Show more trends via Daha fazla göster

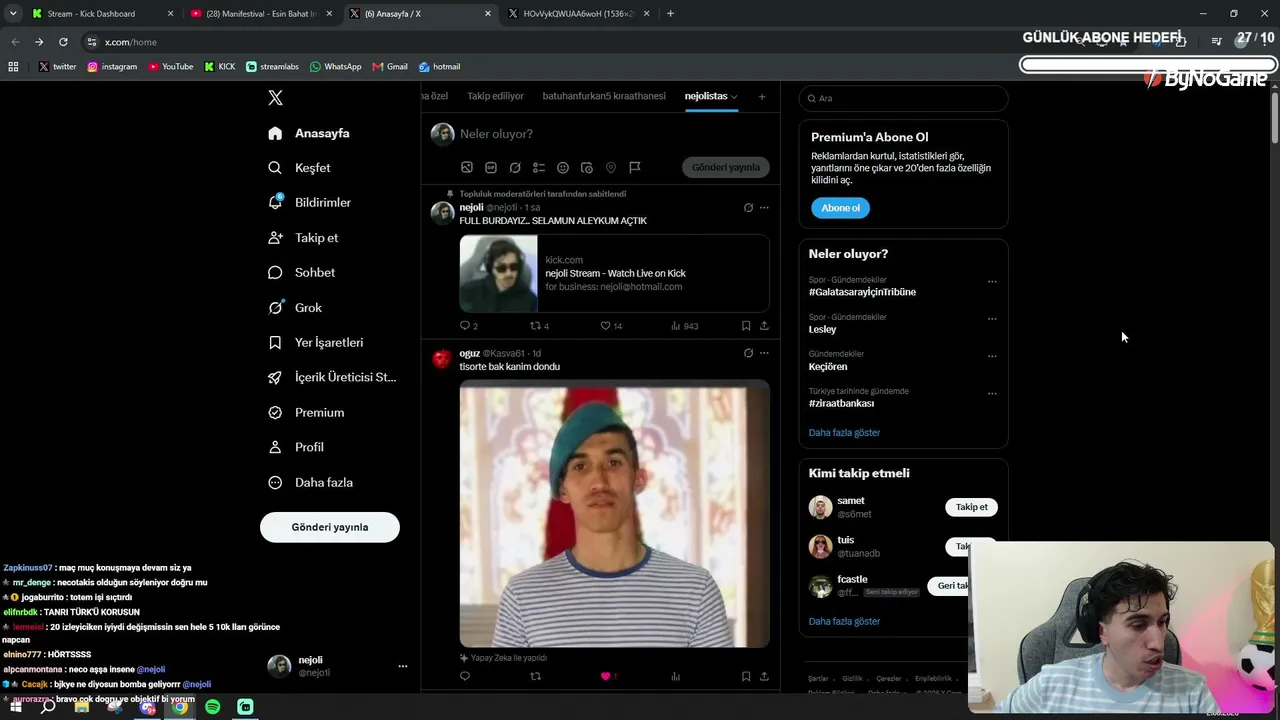(845, 433)
